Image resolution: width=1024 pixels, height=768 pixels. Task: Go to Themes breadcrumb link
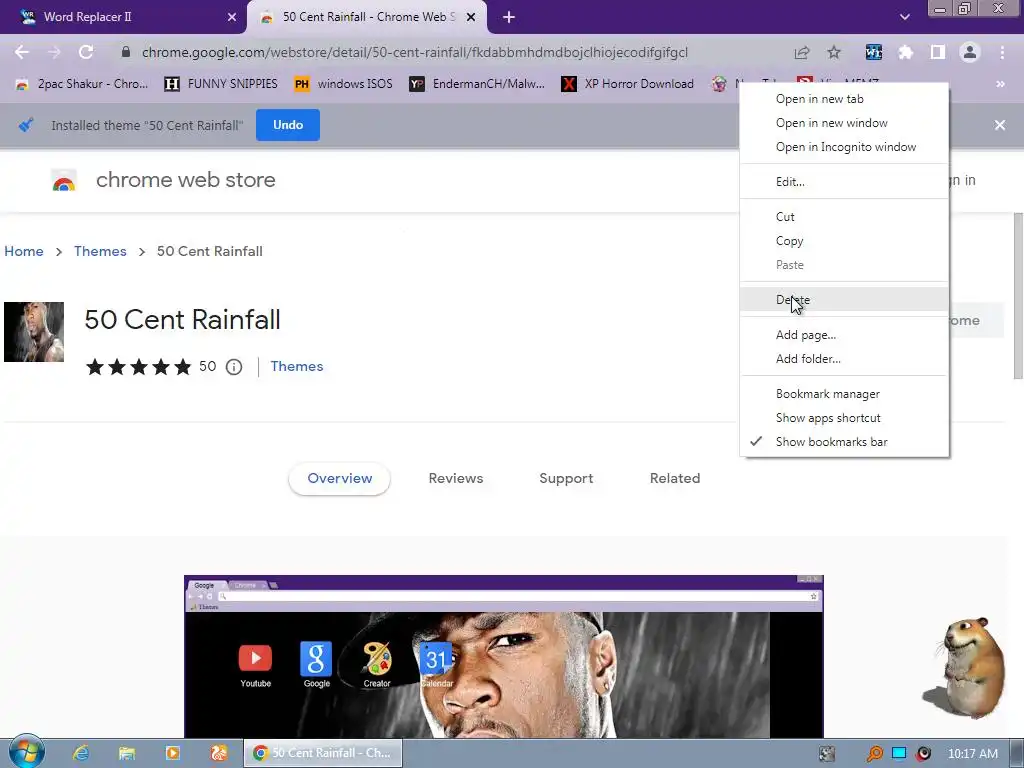click(x=100, y=251)
